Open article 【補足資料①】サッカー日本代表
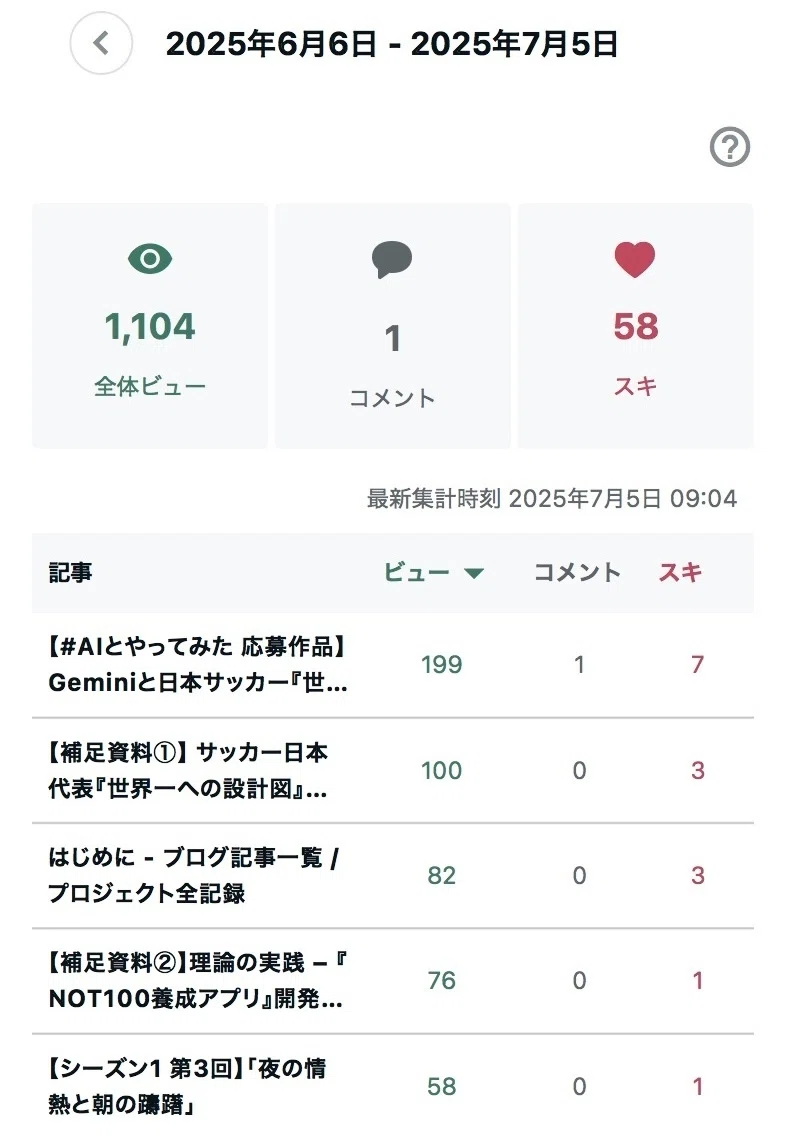Viewport: 786px width, 1136px height. [188, 770]
